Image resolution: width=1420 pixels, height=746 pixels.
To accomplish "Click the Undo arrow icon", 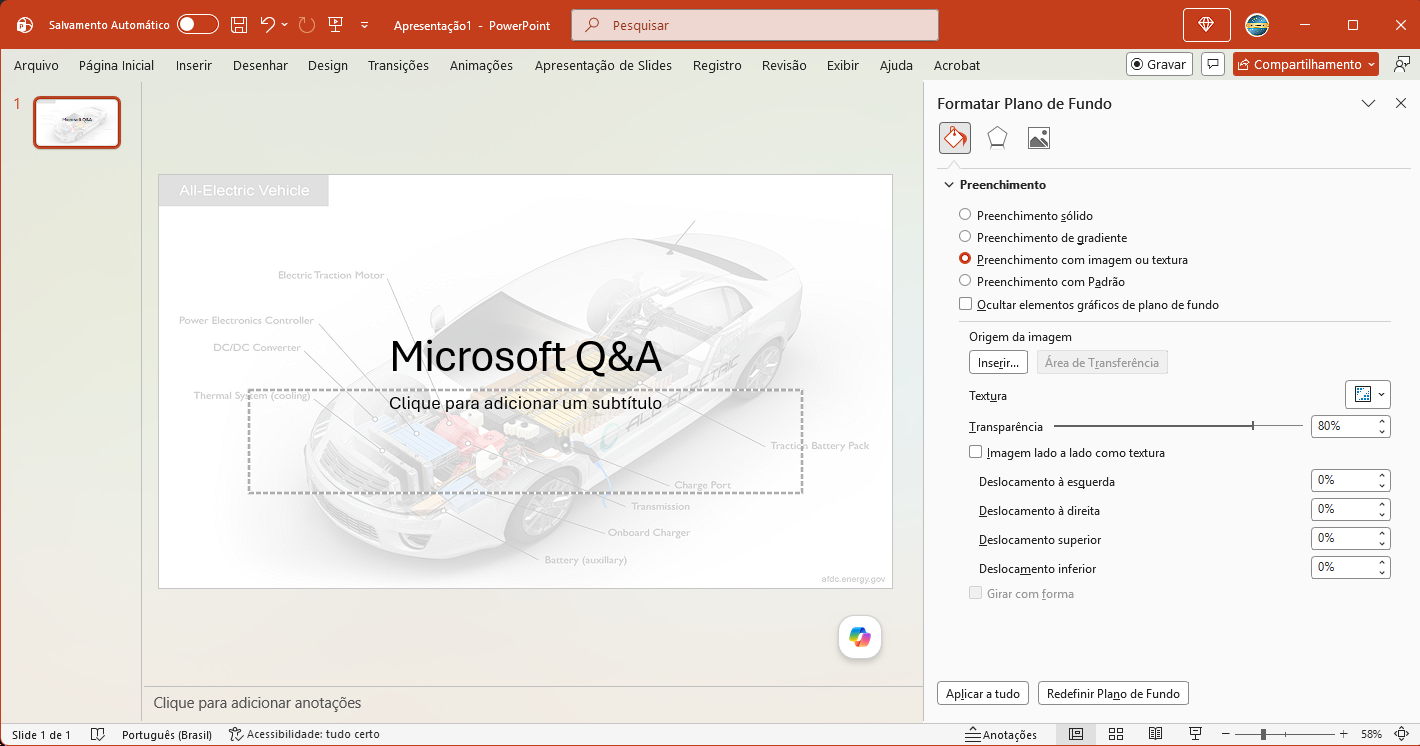I will tap(267, 25).
